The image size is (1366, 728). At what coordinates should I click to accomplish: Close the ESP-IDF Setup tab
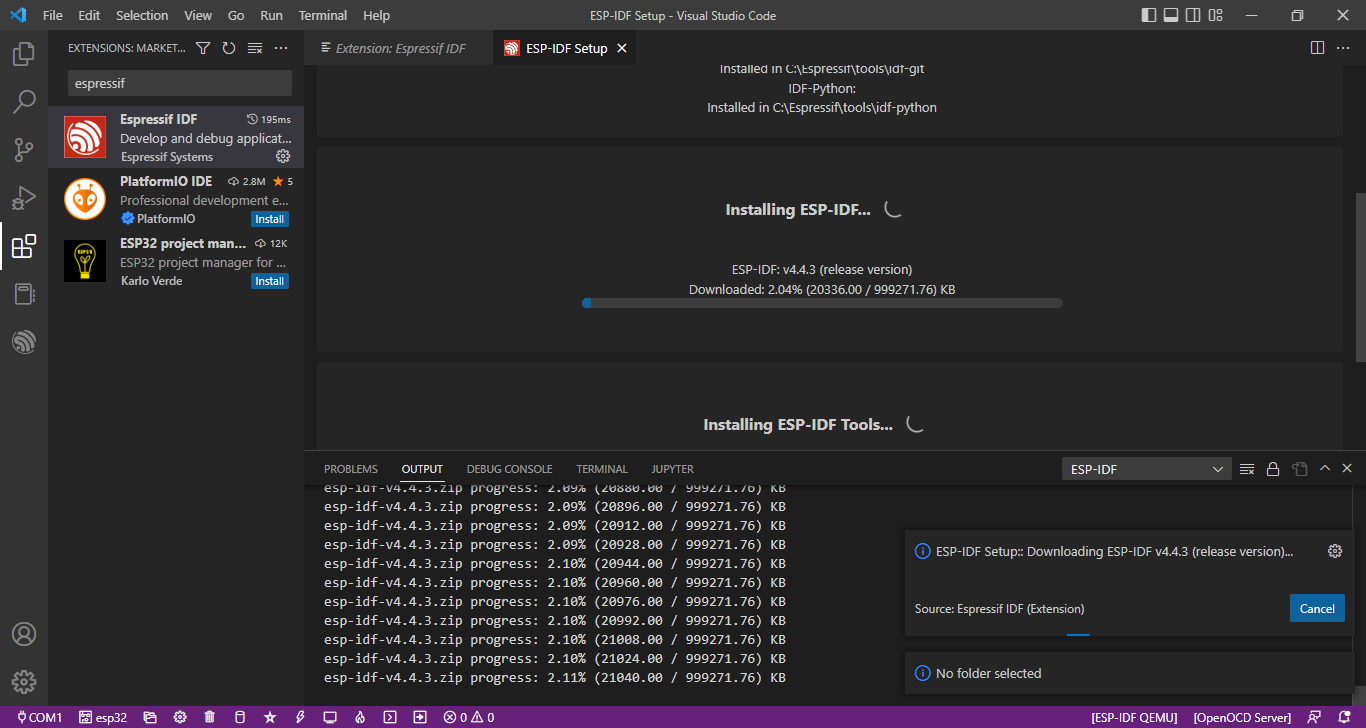622,48
